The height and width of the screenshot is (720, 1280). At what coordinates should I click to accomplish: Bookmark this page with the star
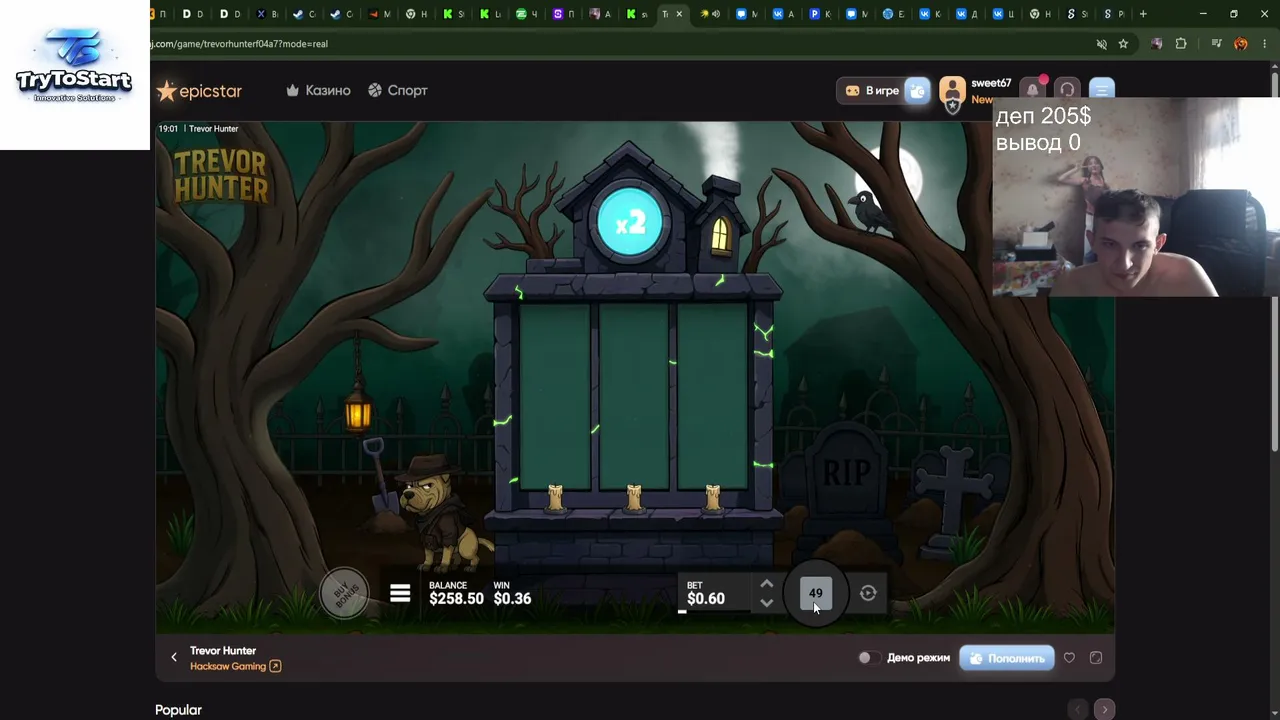[1123, 44]
